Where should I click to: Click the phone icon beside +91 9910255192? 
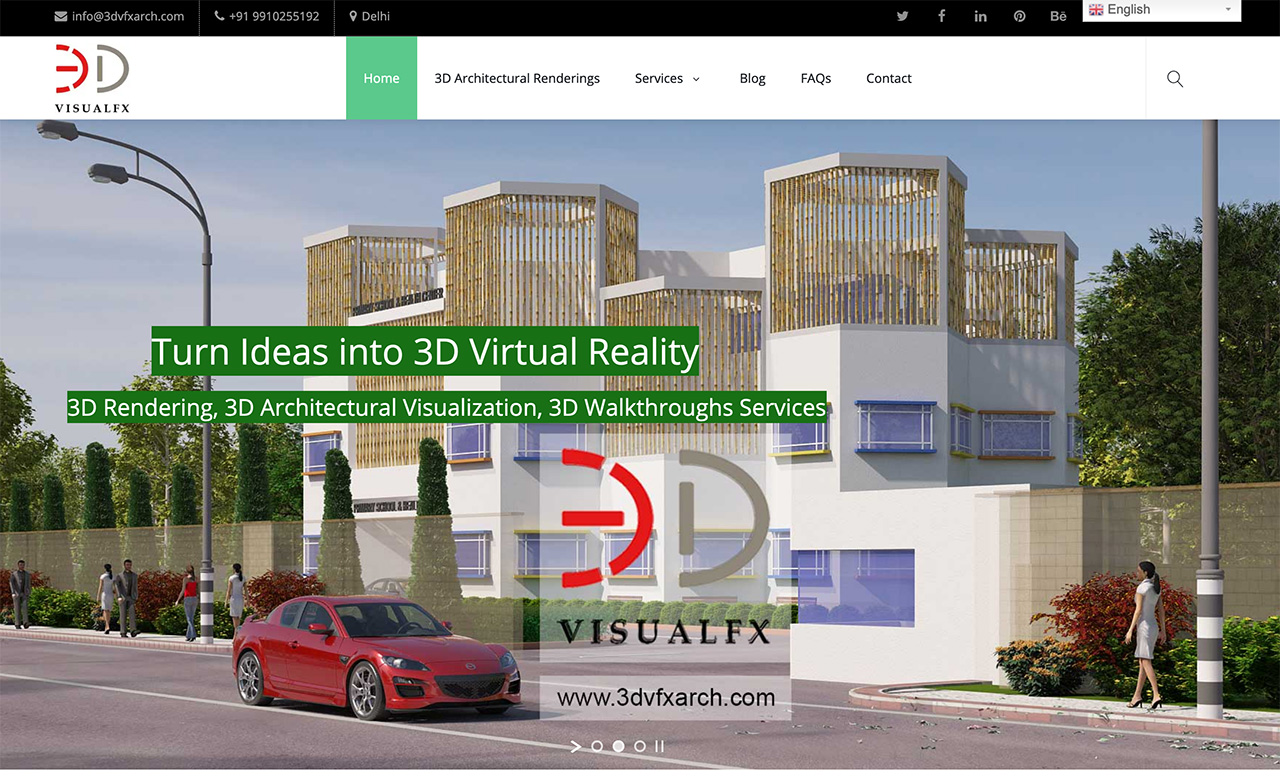pyautogui.click(x=220, y=16)
